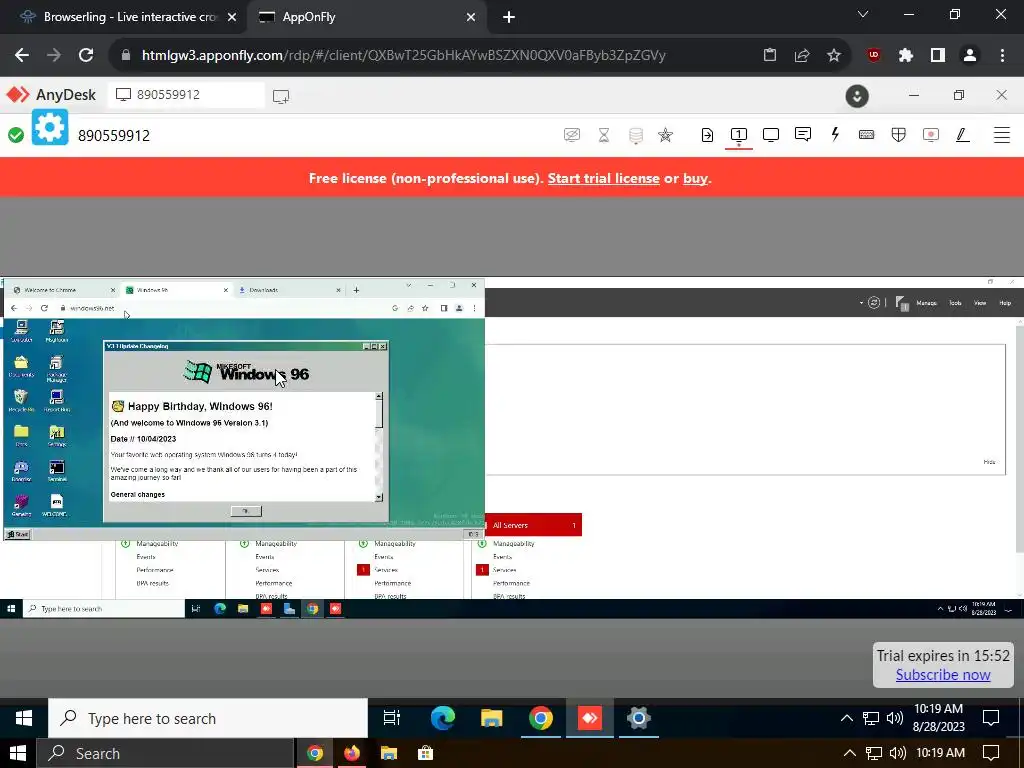Open the AnyDesk hamburger menu
Image resolution: width=1024 pixels, height=768 pixels.
click(x=1002, y=135)
